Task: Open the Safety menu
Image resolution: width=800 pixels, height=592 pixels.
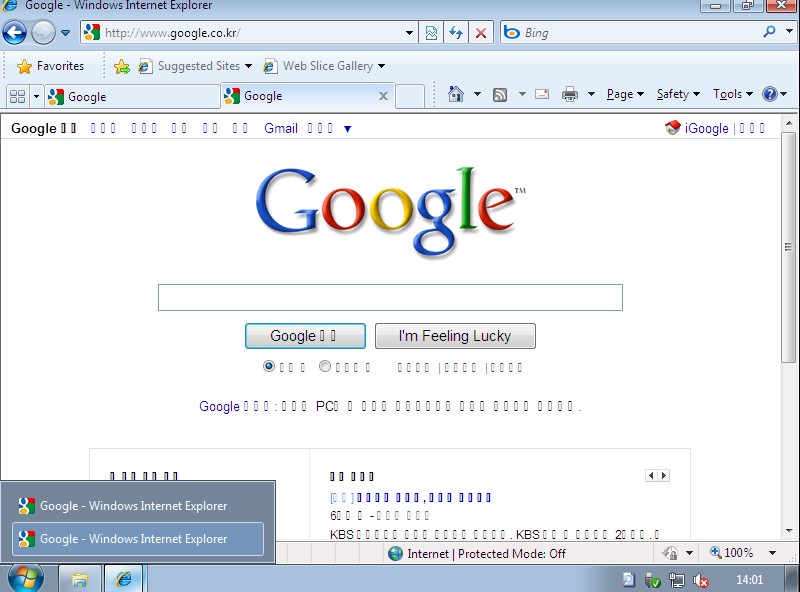Action: (x=678, y=94)
